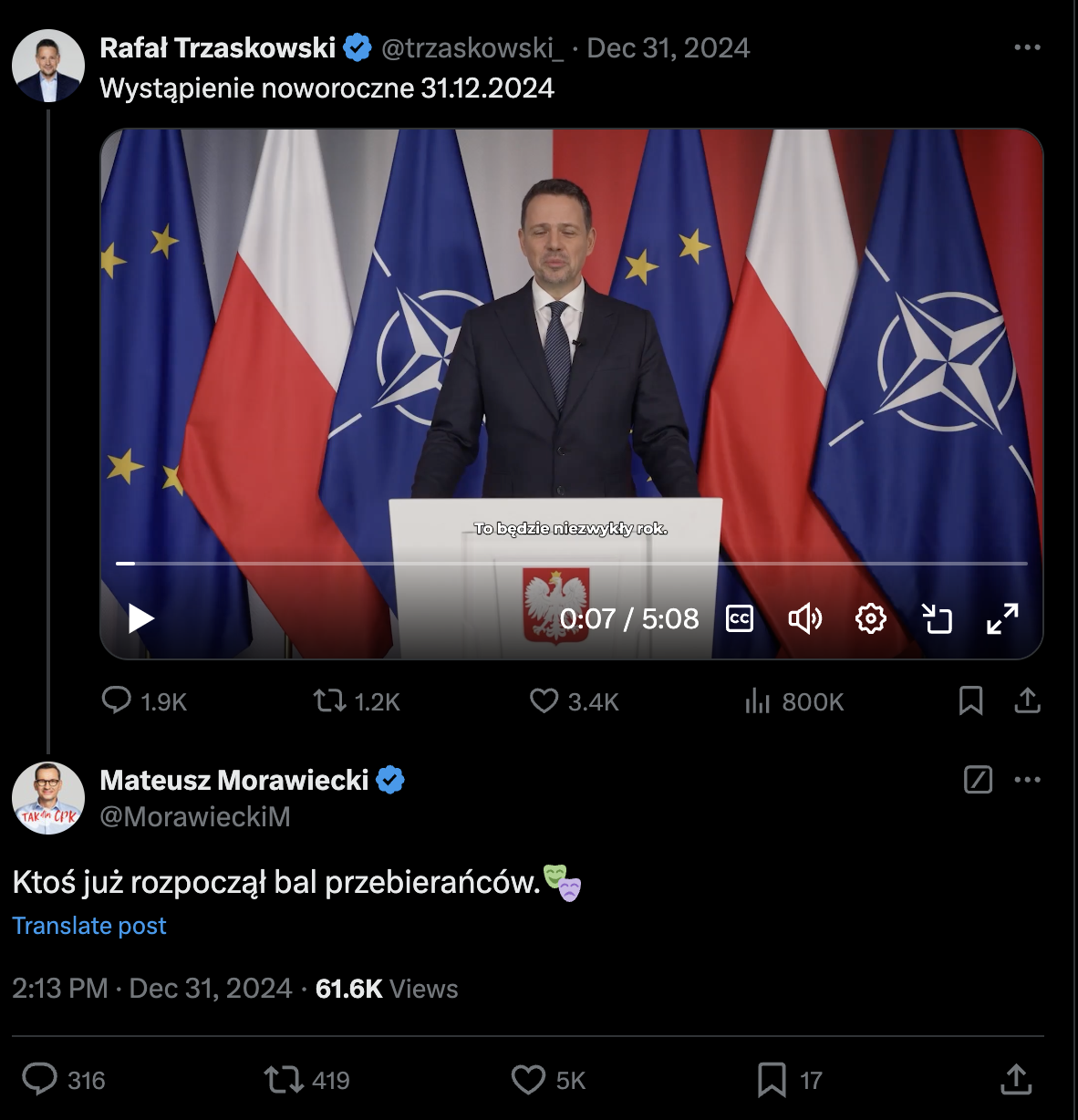
Task: Click the Grok slash icon beside Morawiecki
Action: (x=978, y=780)
